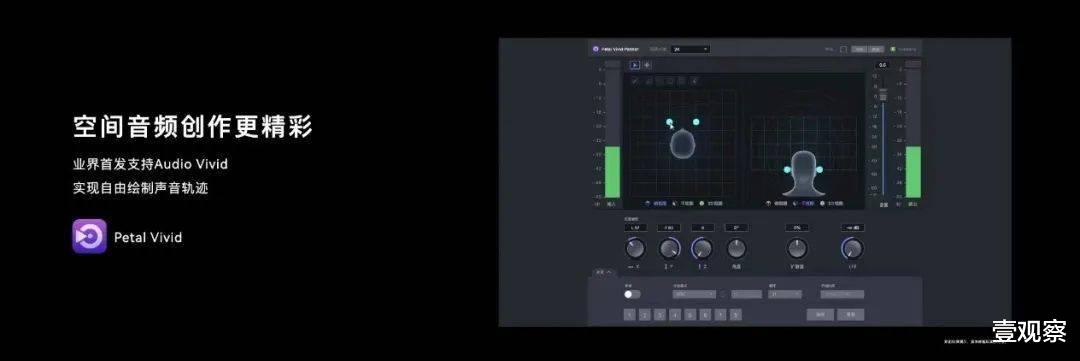Click the -∞ dB field above LFE knob
The width and height of the screenshot is (1080, 361).
[853, 227]
